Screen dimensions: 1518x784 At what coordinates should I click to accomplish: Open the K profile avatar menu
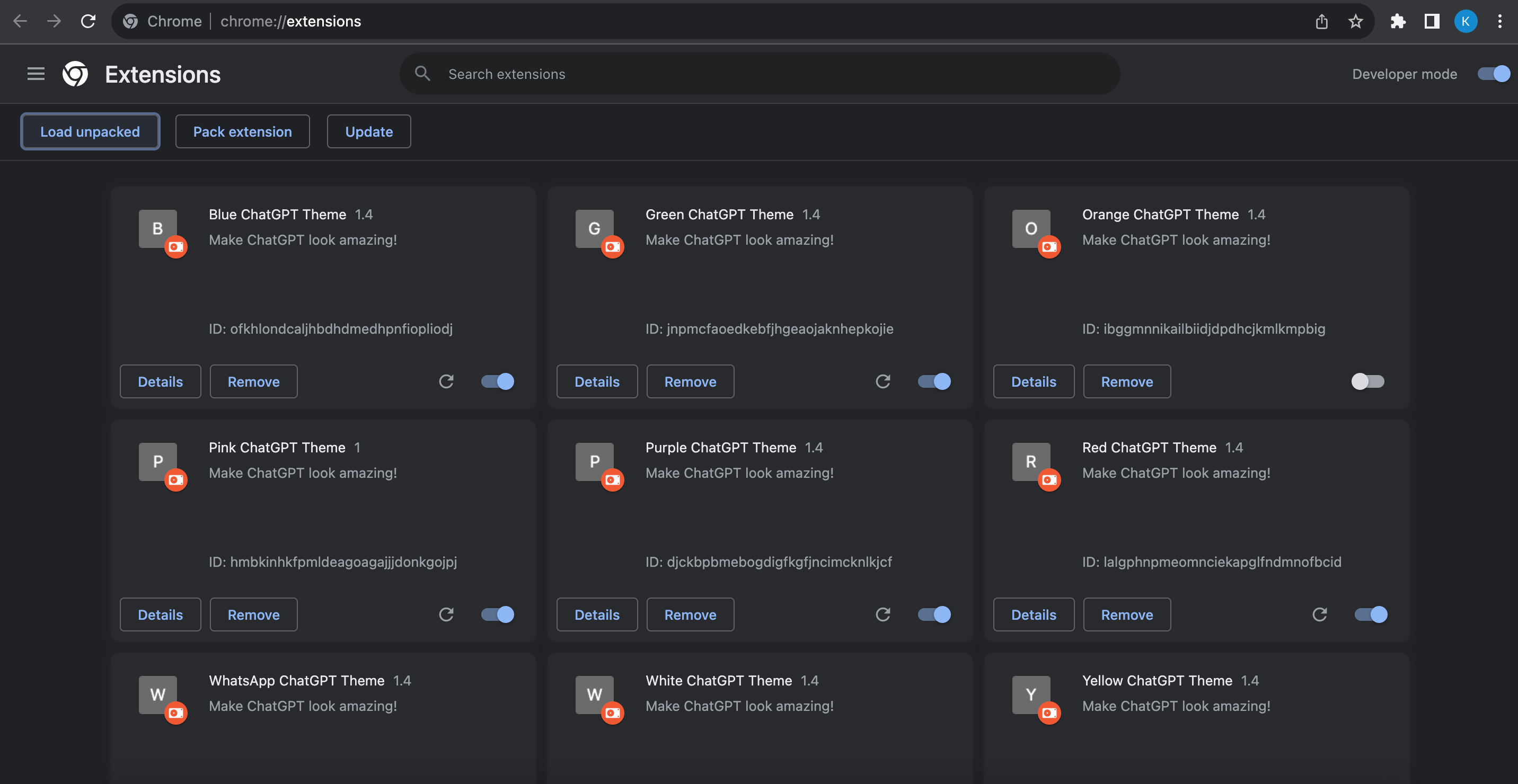1466,22
